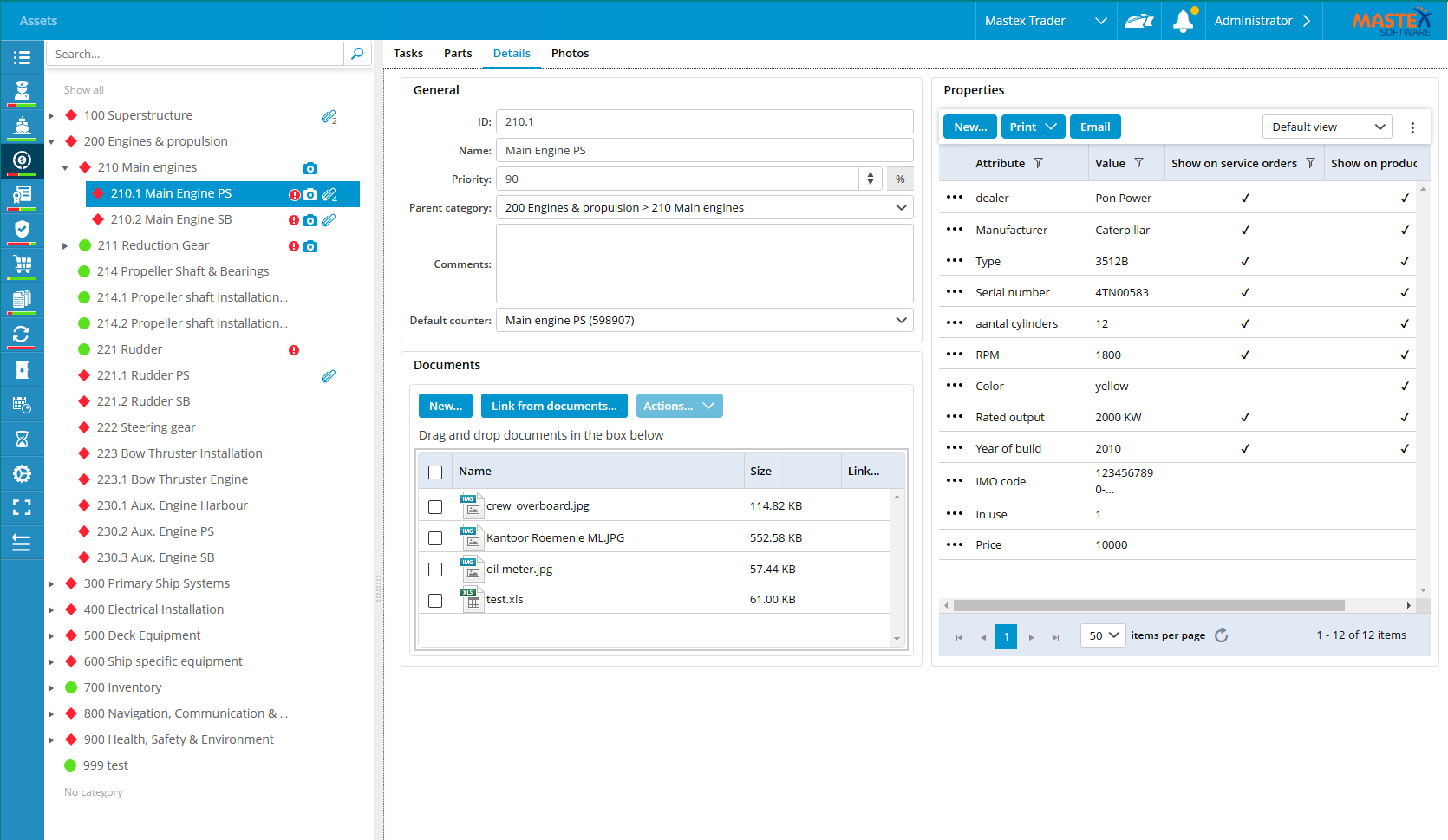Screen dimensions: 1448x840
Task: Click the Email button in Properties
Action: 1095,127
